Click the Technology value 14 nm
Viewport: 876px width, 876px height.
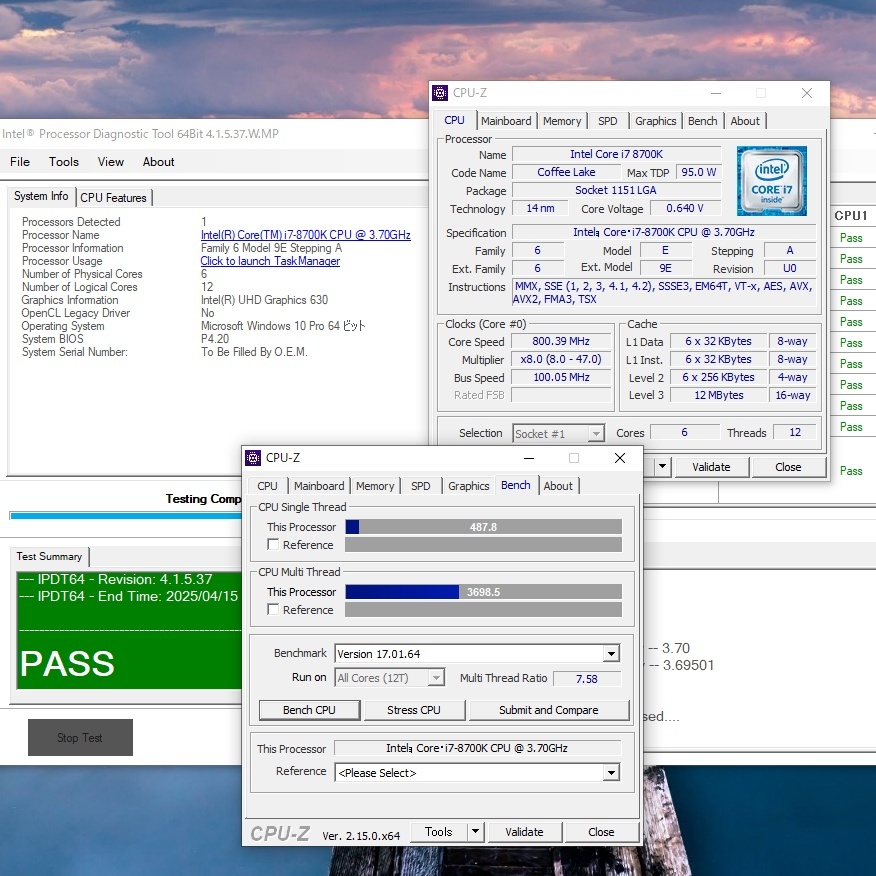click(x=540, y=208)
